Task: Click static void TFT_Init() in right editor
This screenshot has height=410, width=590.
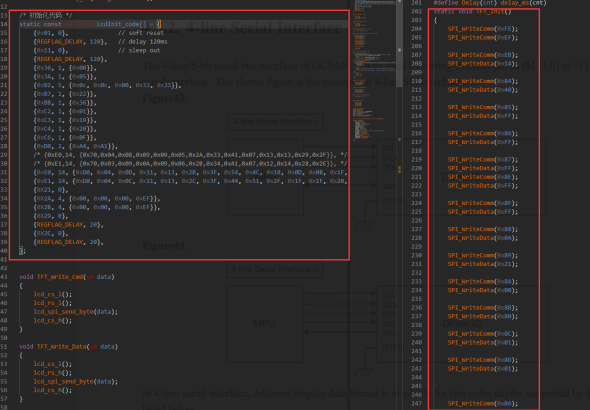Action: point(473,11)
